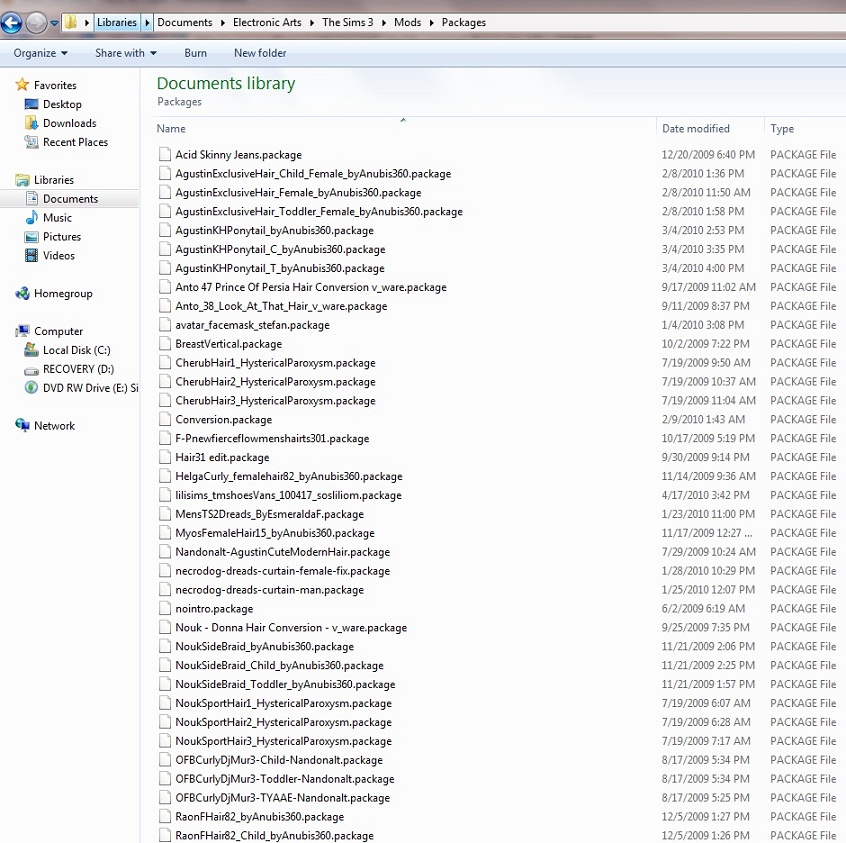This screenshot has height=843, width=846.
Task: Expand the arrow after Mods breadcrumb
Action: 432,23
